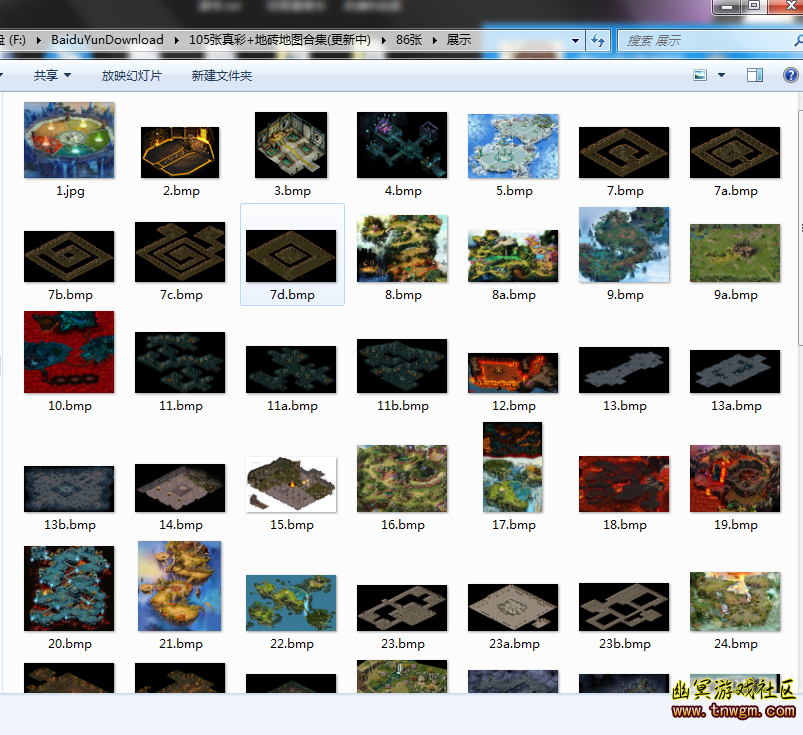Select the 20.bmp thumbnail
803x735 pixels.
tap(69, 588)
